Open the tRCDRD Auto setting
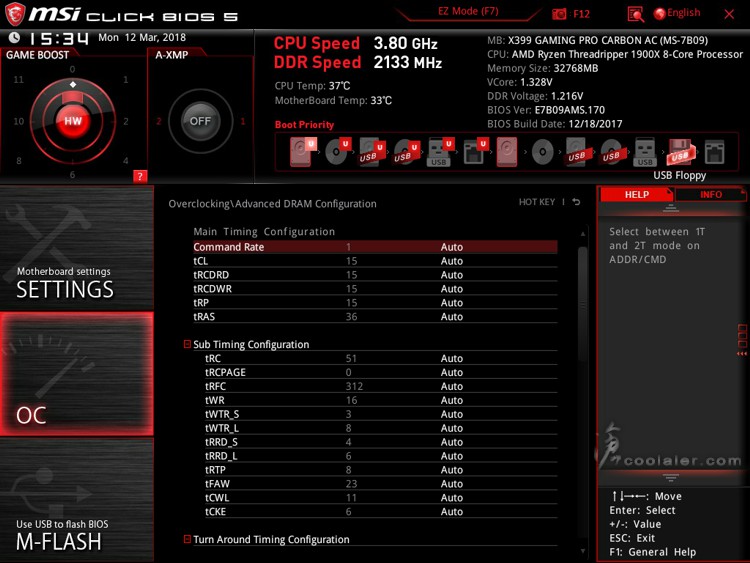 [x=452, y=275]
